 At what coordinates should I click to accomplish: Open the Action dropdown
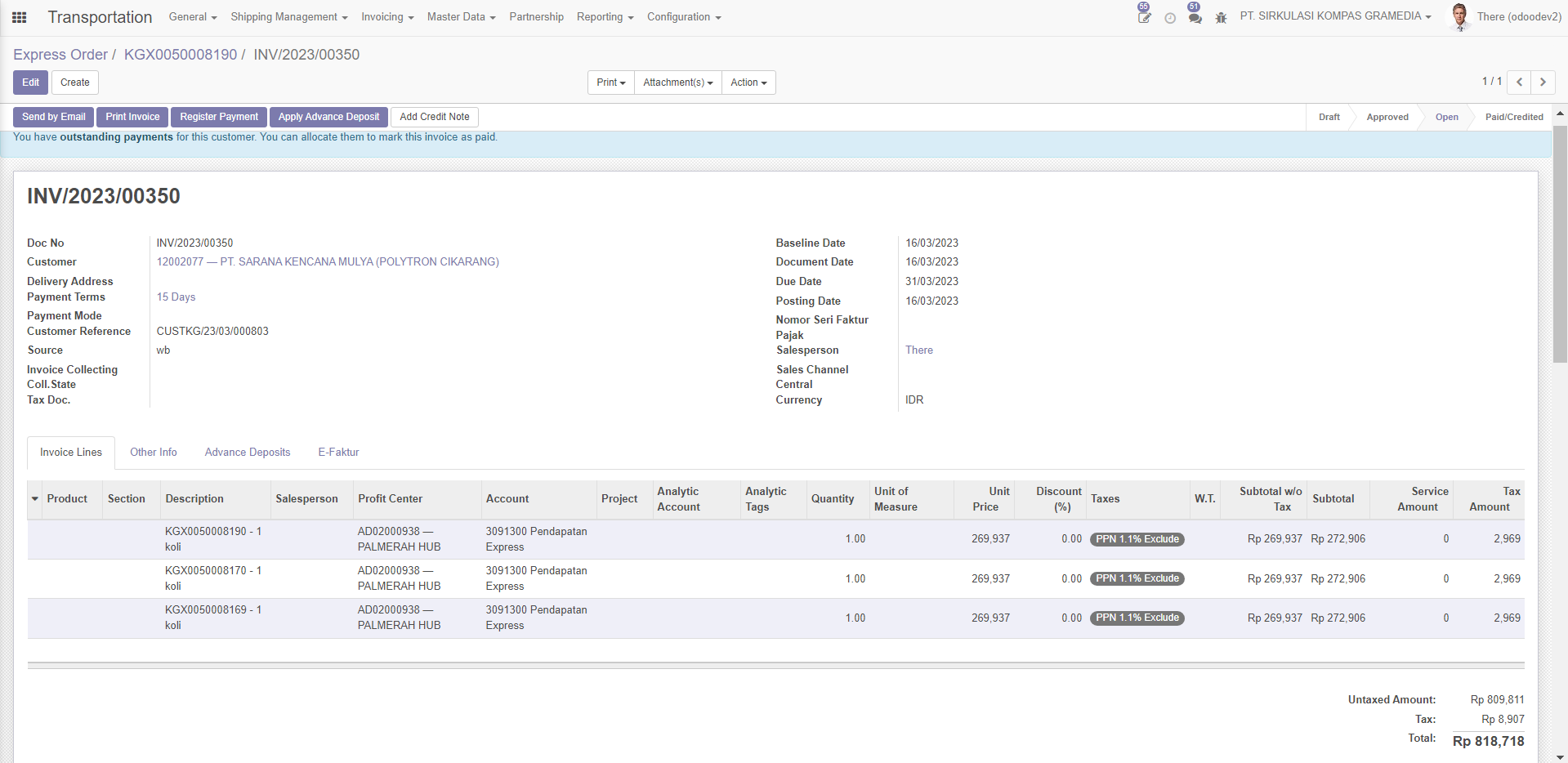pyautogui.click(x=748, y=83)
